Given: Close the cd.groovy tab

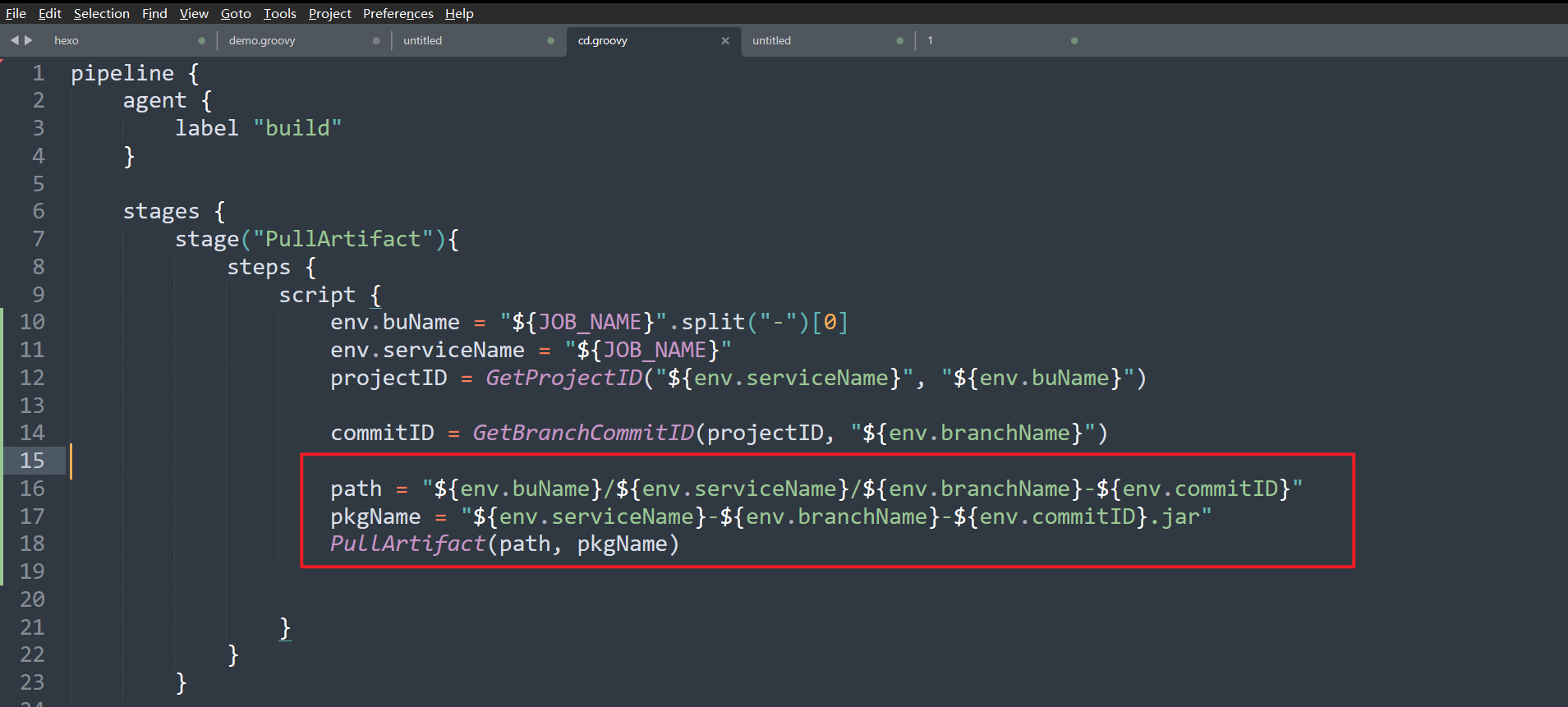Looking at the screenshot, I should point(725,41).
